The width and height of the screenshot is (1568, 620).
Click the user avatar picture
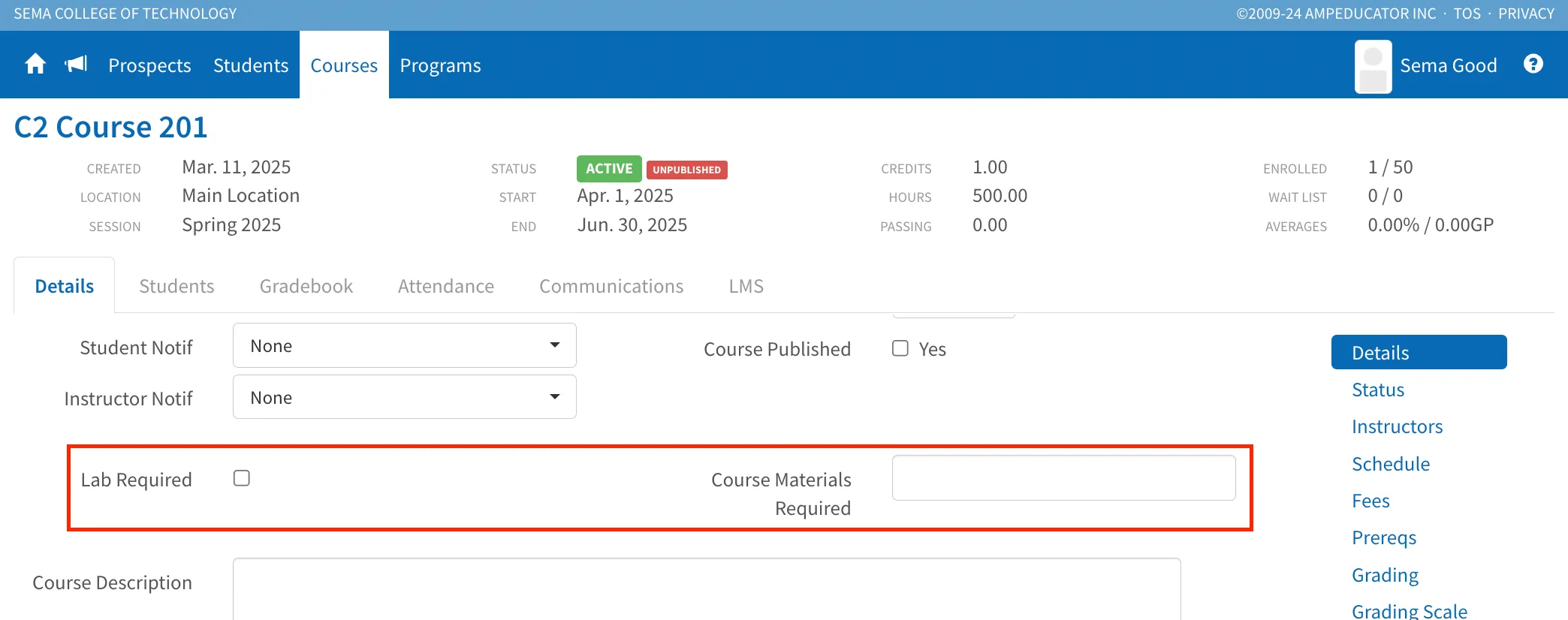(1373, 66)
